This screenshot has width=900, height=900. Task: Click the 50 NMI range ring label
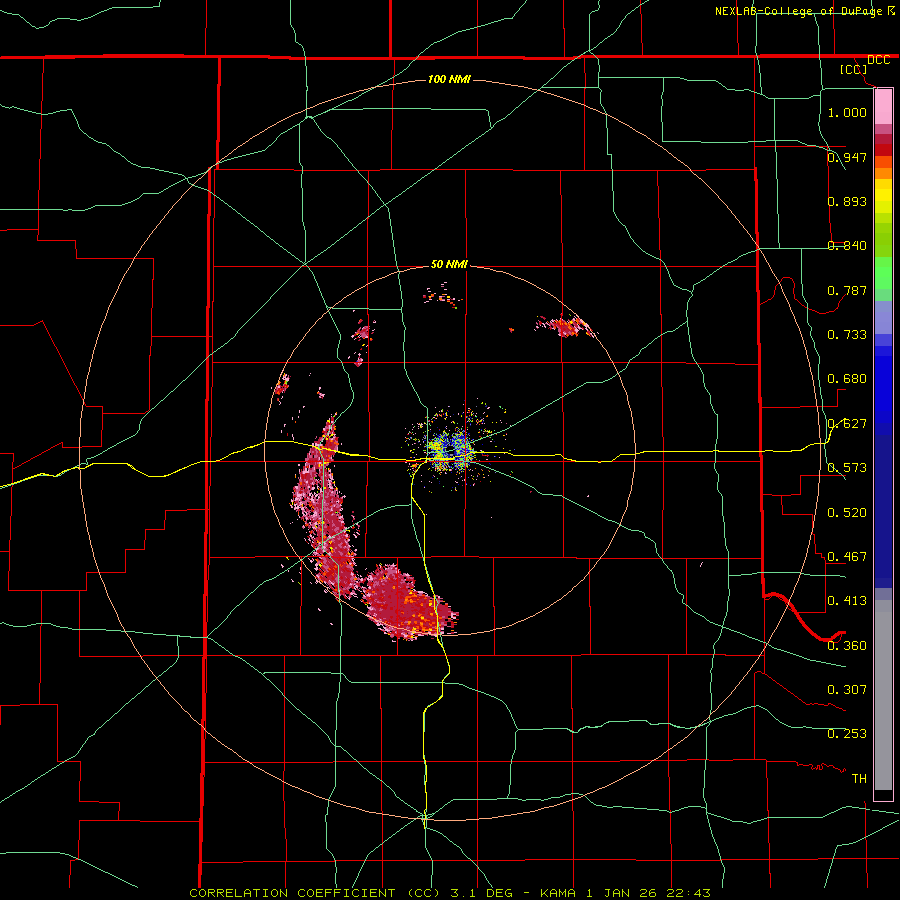(449, 265)
